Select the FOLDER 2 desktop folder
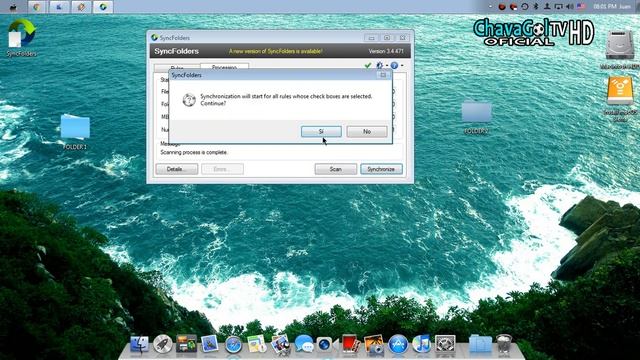The width and height of the screenshot is (640, 360). coord(476,117)
